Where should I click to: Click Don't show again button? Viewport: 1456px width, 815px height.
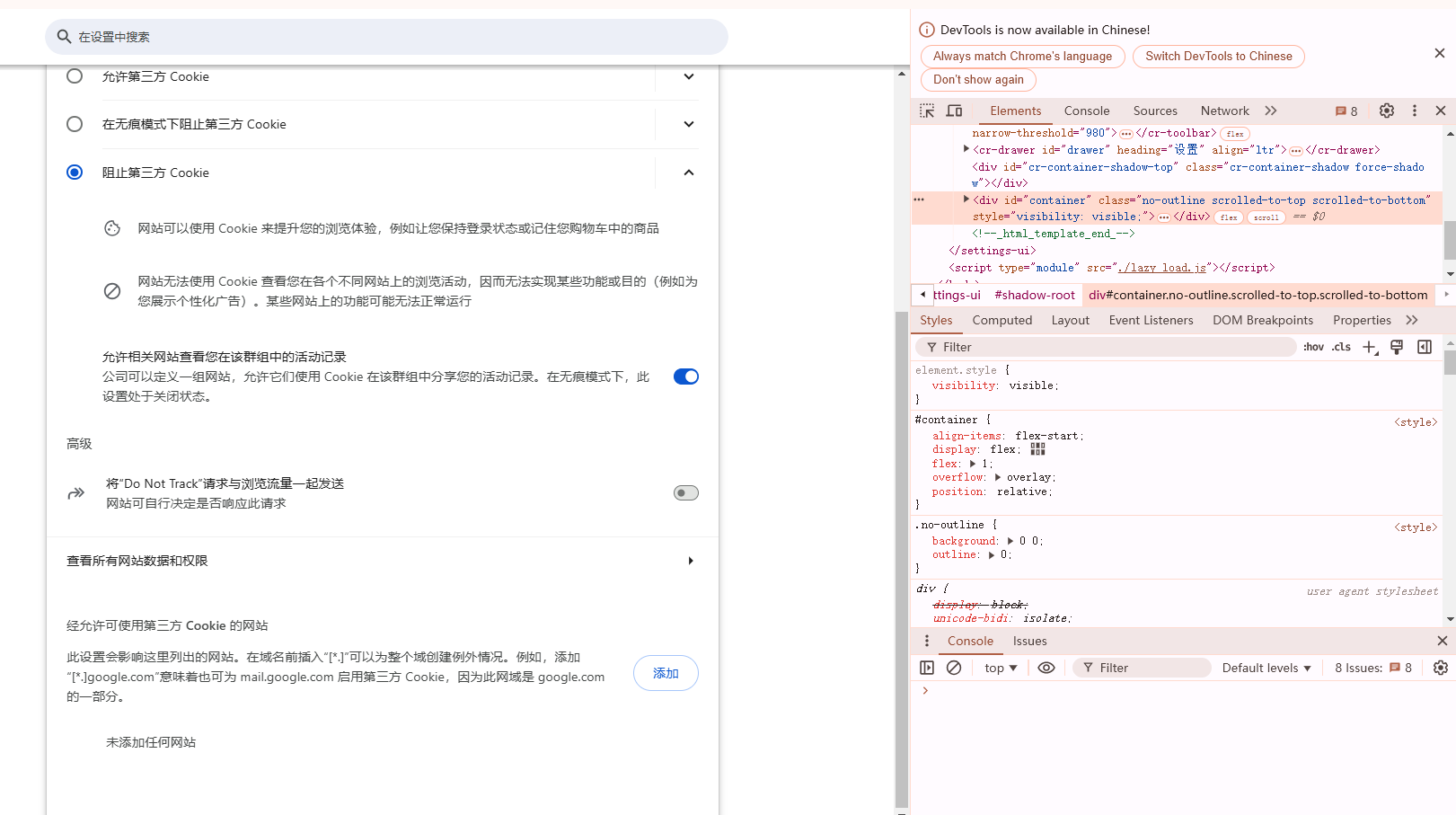pyautogui.click(x=978, y=79)
